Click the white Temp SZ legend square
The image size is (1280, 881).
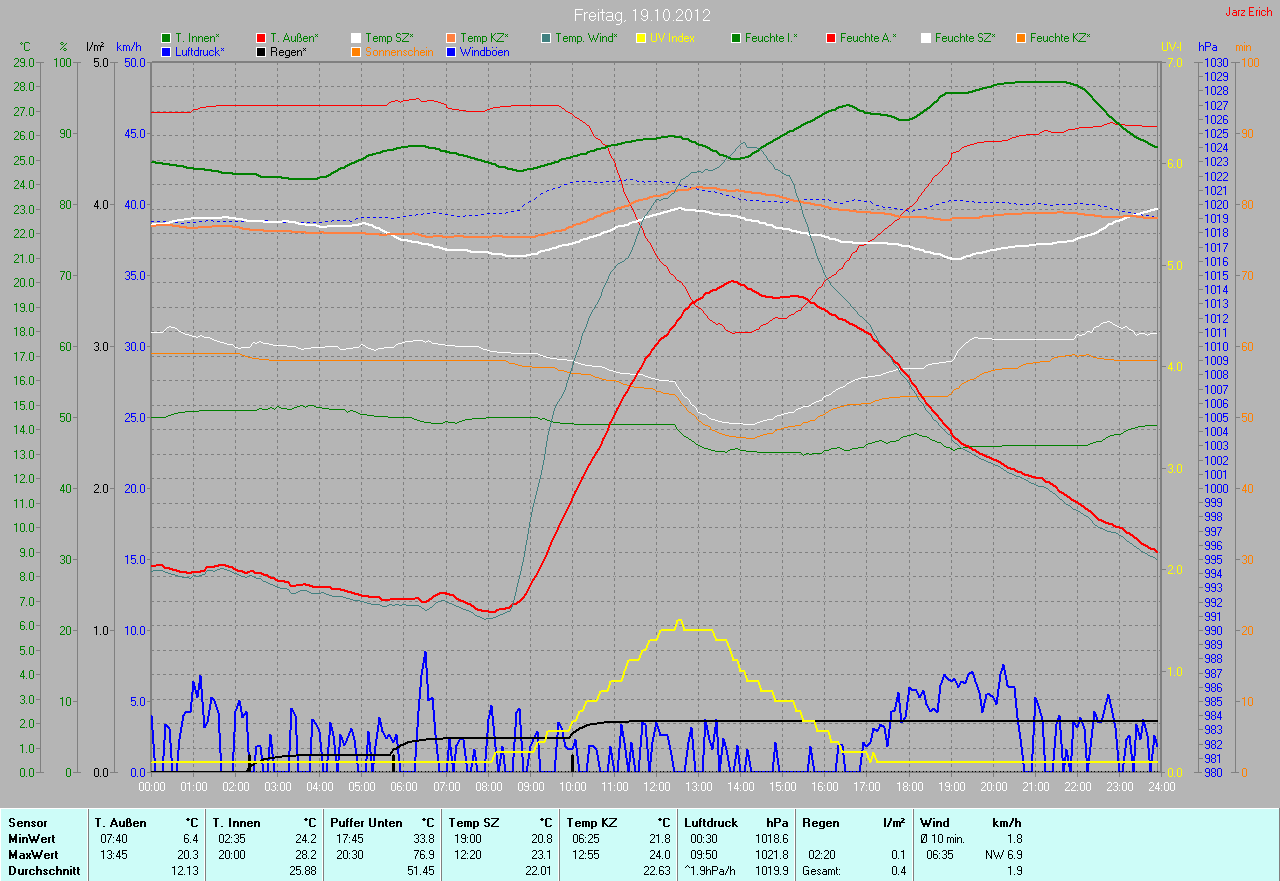coord(356,38)
